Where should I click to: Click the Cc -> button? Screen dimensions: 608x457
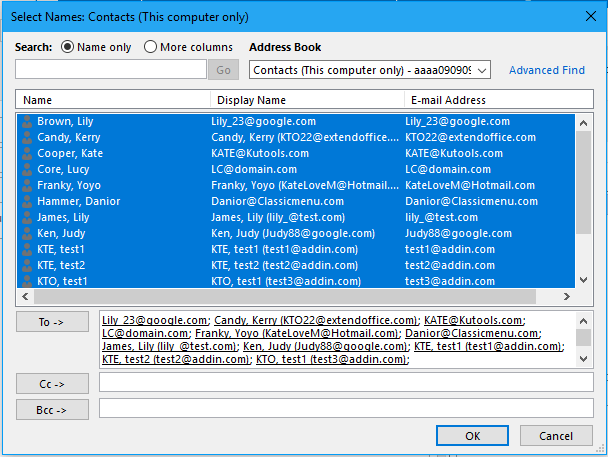pyautogui.click(x=52, y=383)
